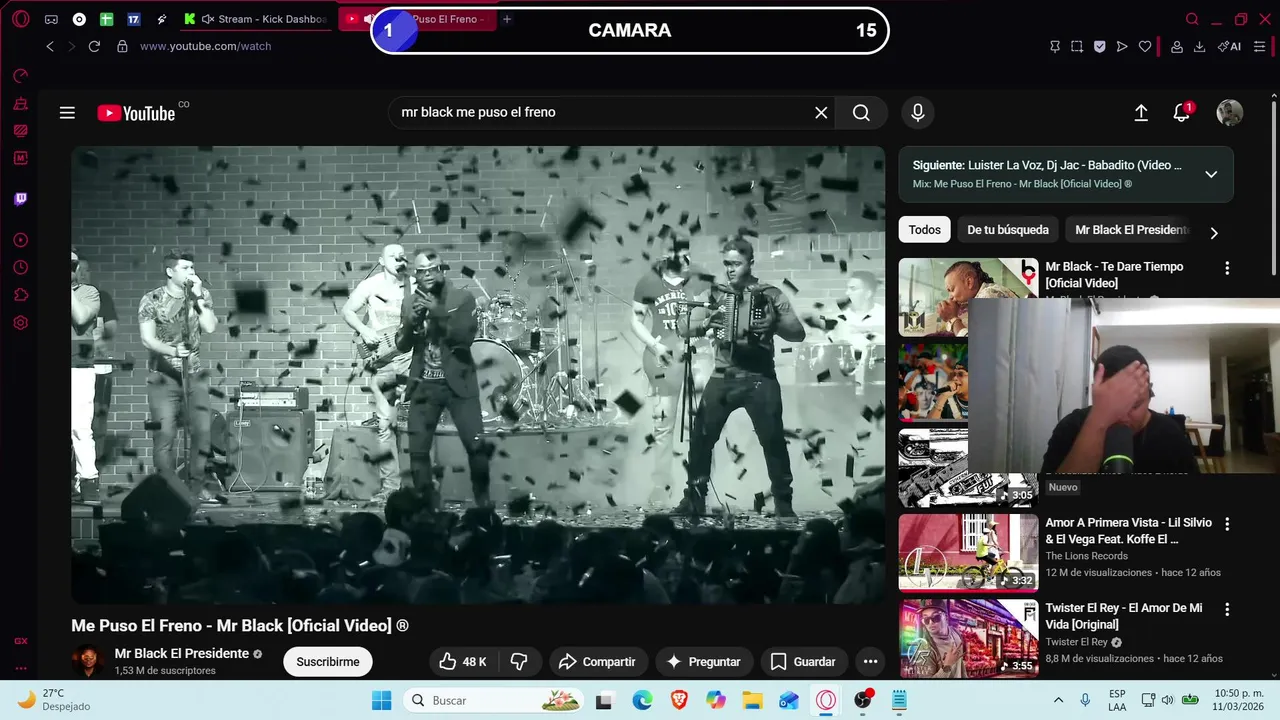
Task: Open the browser profile account icon
Action: (1177, 46)
